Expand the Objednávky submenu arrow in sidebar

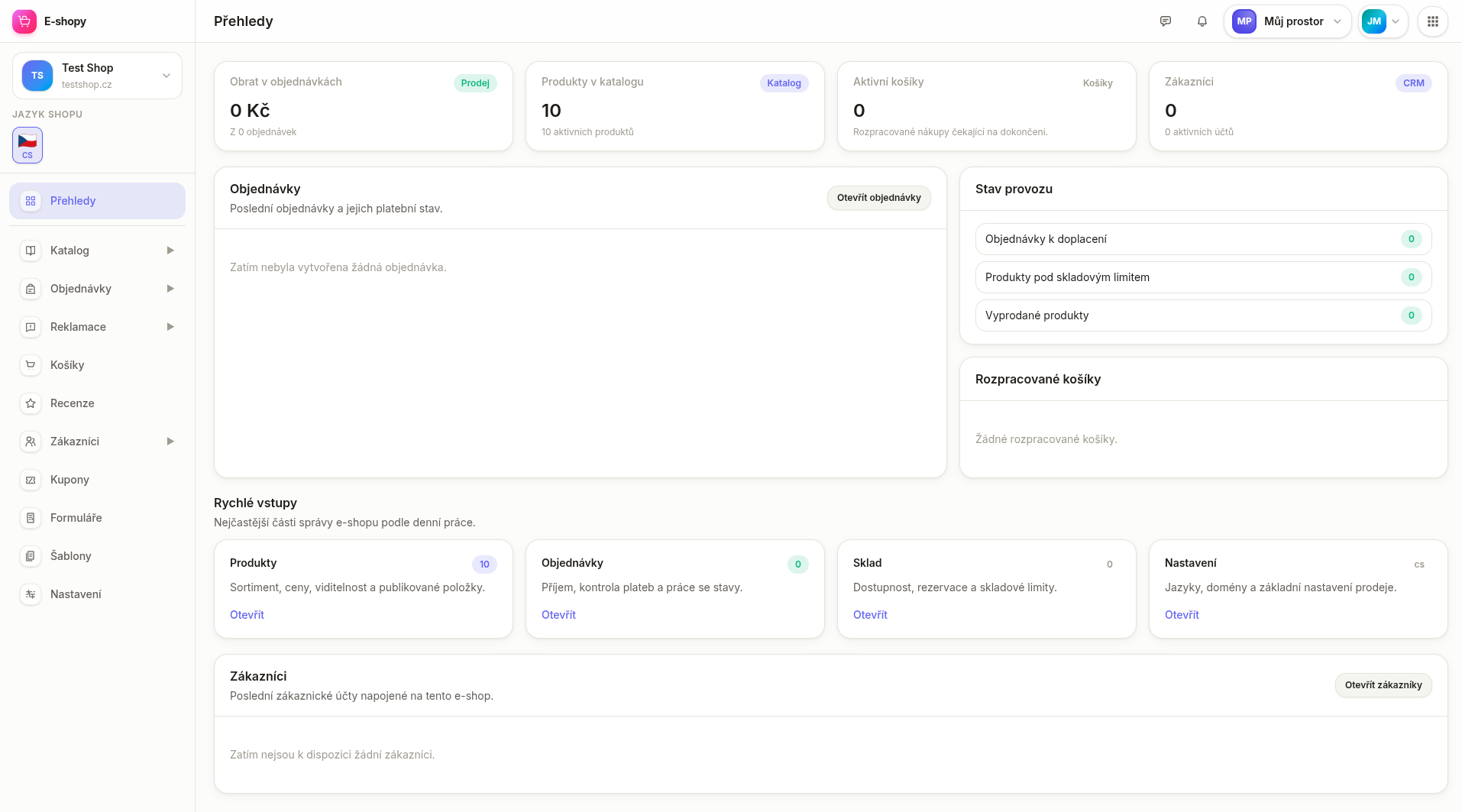point(170,289)
